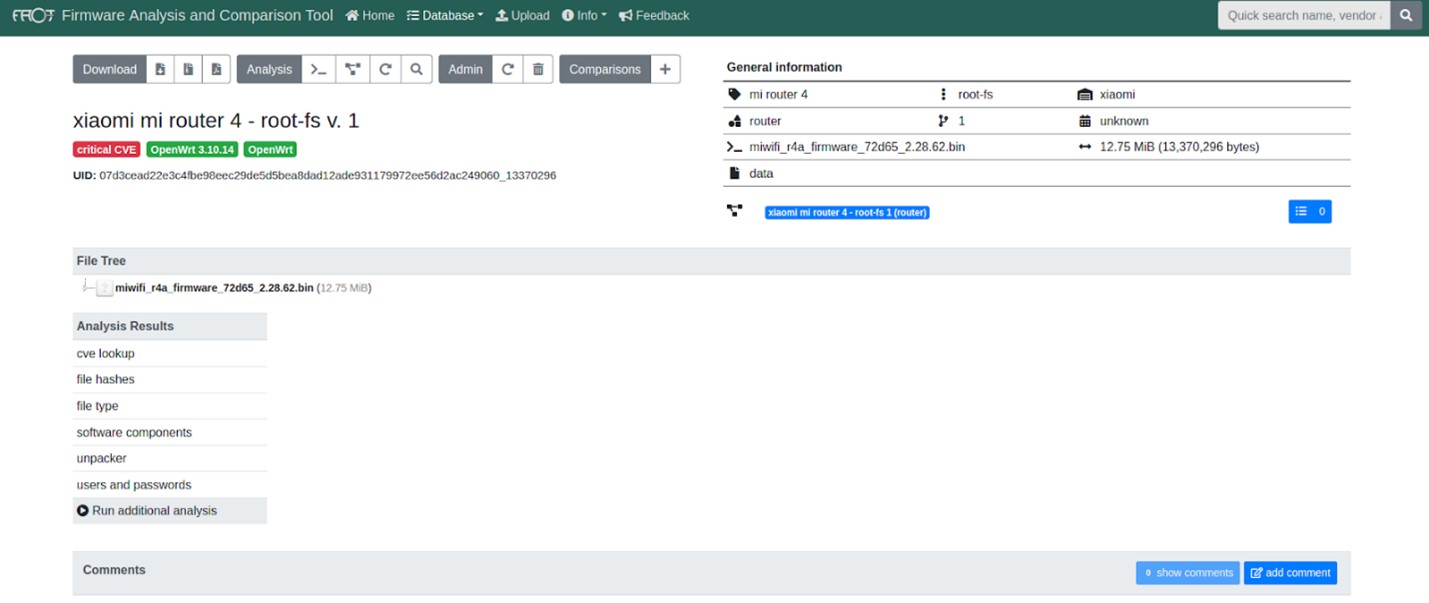Click the file icon of miwifi firmware in File Tree
1429x603 pixels.
(104, 288)
